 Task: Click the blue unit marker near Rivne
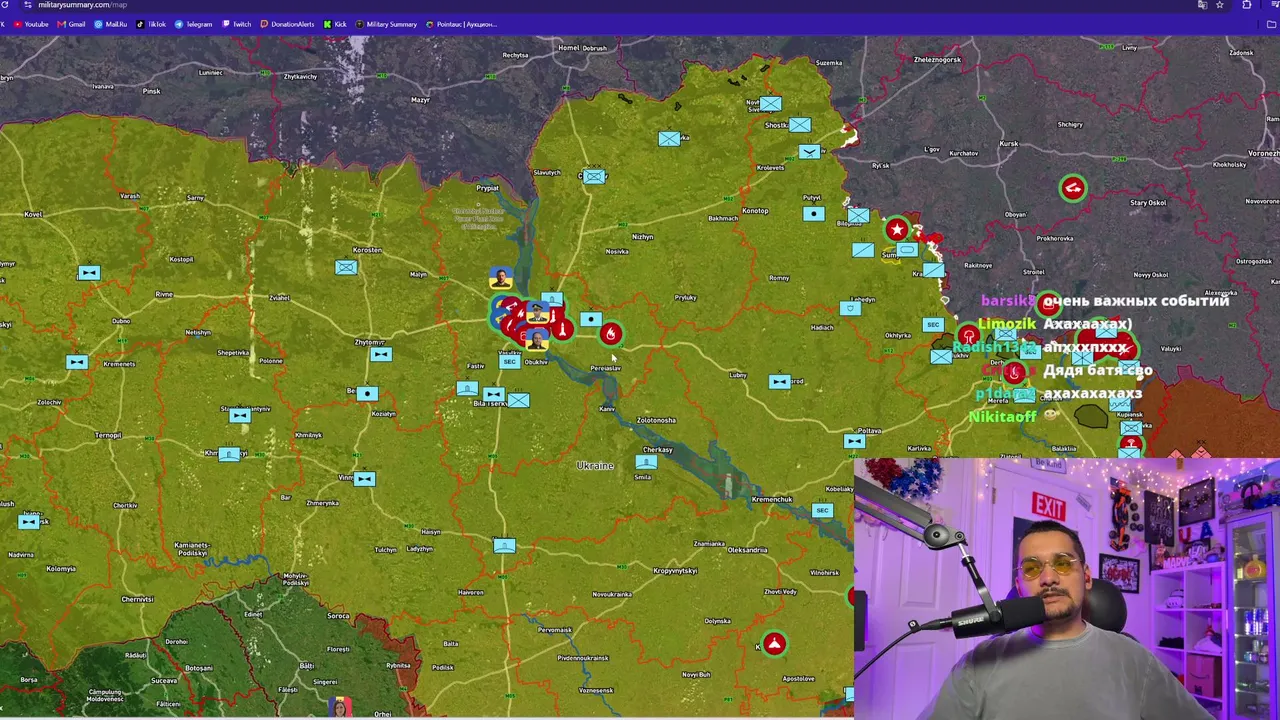(x=89, y=272)
